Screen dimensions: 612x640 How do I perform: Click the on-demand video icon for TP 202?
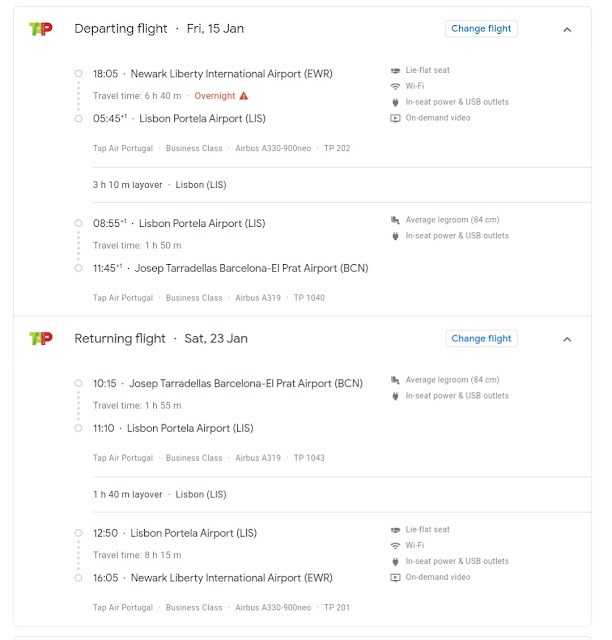click(395, 118)
